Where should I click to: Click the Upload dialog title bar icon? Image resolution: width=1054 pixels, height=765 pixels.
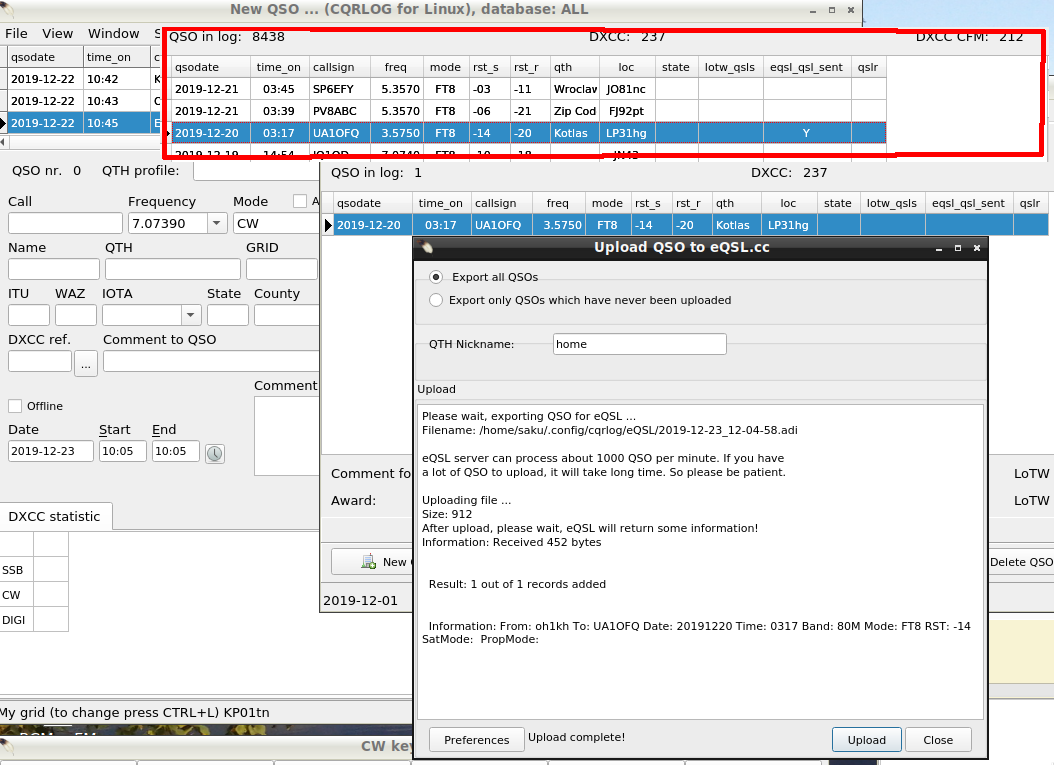coord(427,247)
